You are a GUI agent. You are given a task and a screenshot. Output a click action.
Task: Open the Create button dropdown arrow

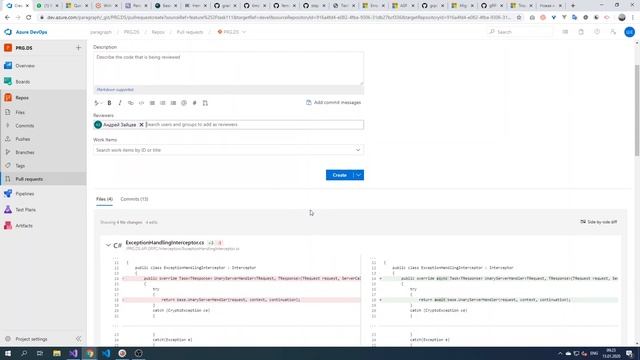pos(359,175)
